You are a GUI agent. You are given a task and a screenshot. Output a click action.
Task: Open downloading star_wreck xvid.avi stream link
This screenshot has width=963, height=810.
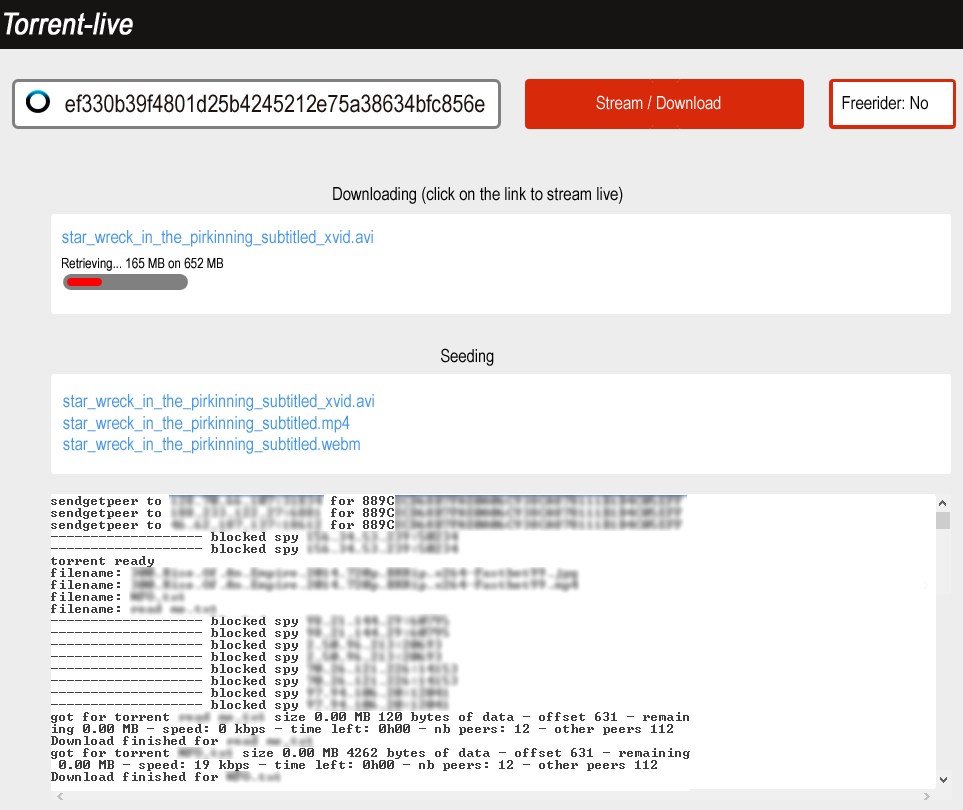tap(217, 237)
